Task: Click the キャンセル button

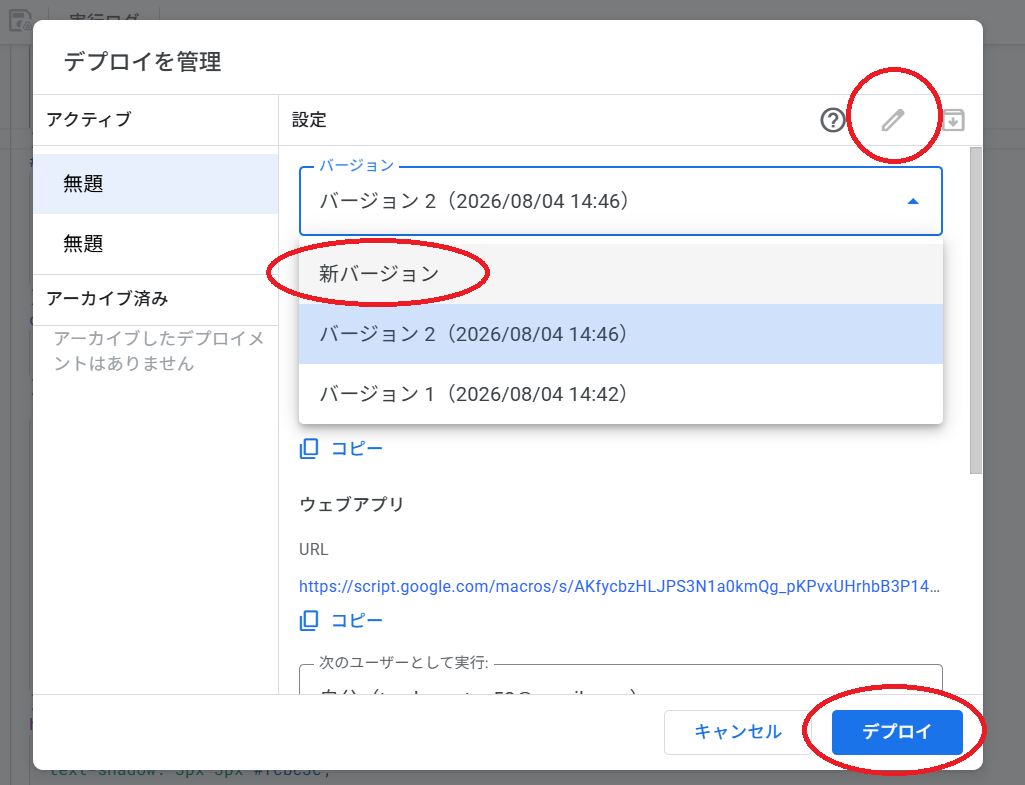Action: pyautogui.click(x=737, y=731)
